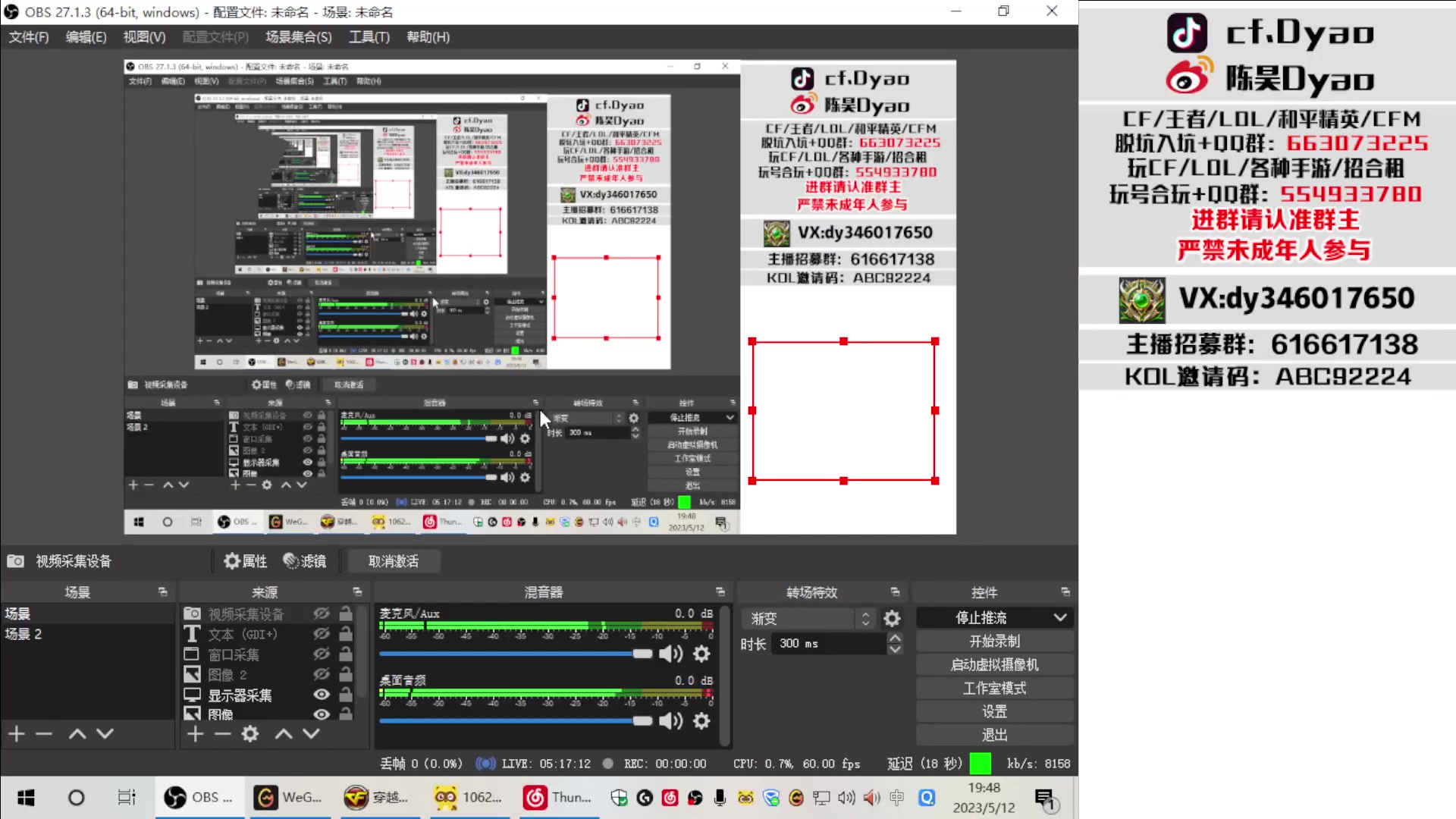This screenshot has width=1456, height=819.
Task: Mute 麦克风/Aux speaker icon
Action: [671, 654]
